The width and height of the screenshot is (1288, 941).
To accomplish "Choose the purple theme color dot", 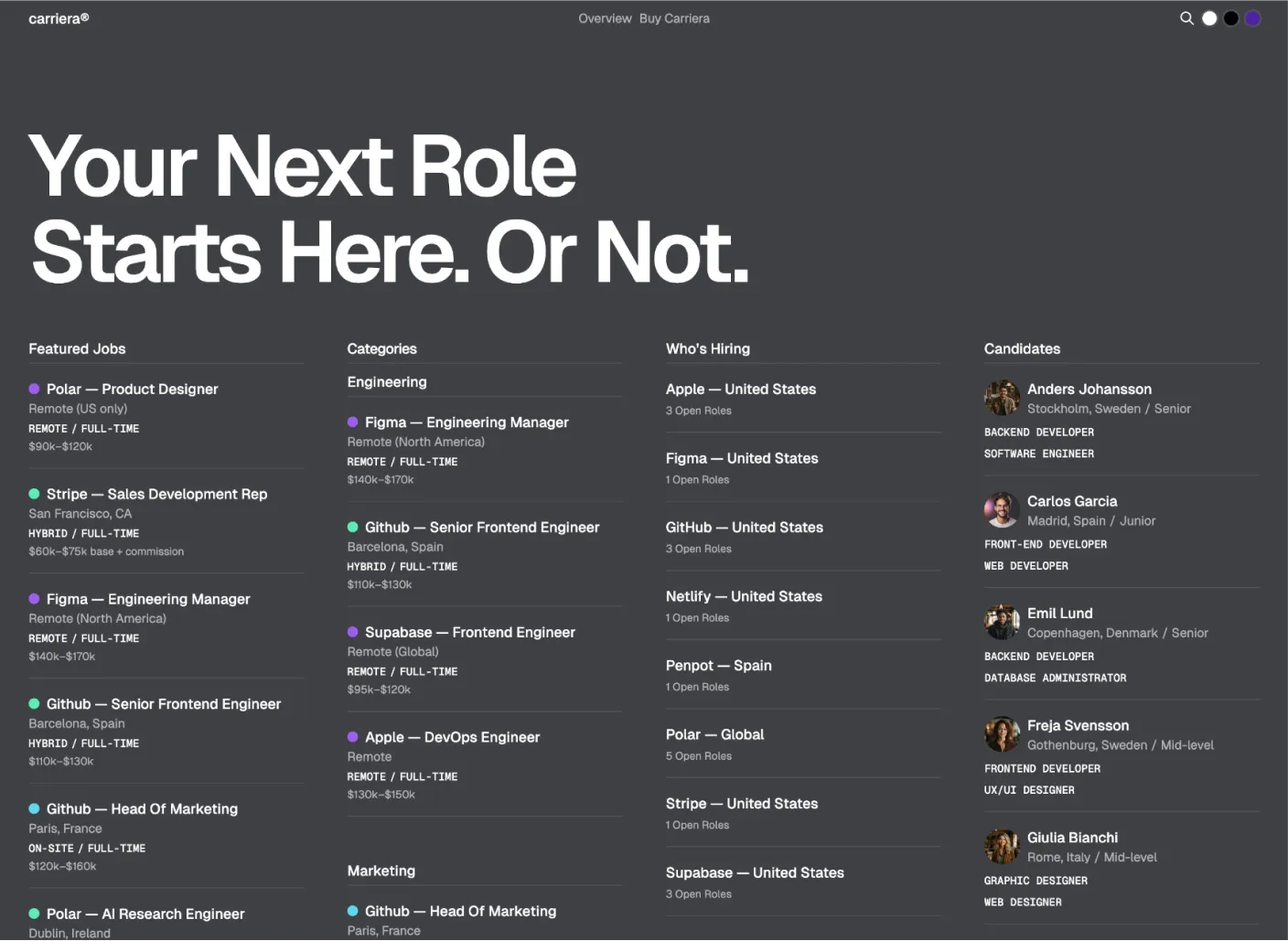I will [1253, 18].
